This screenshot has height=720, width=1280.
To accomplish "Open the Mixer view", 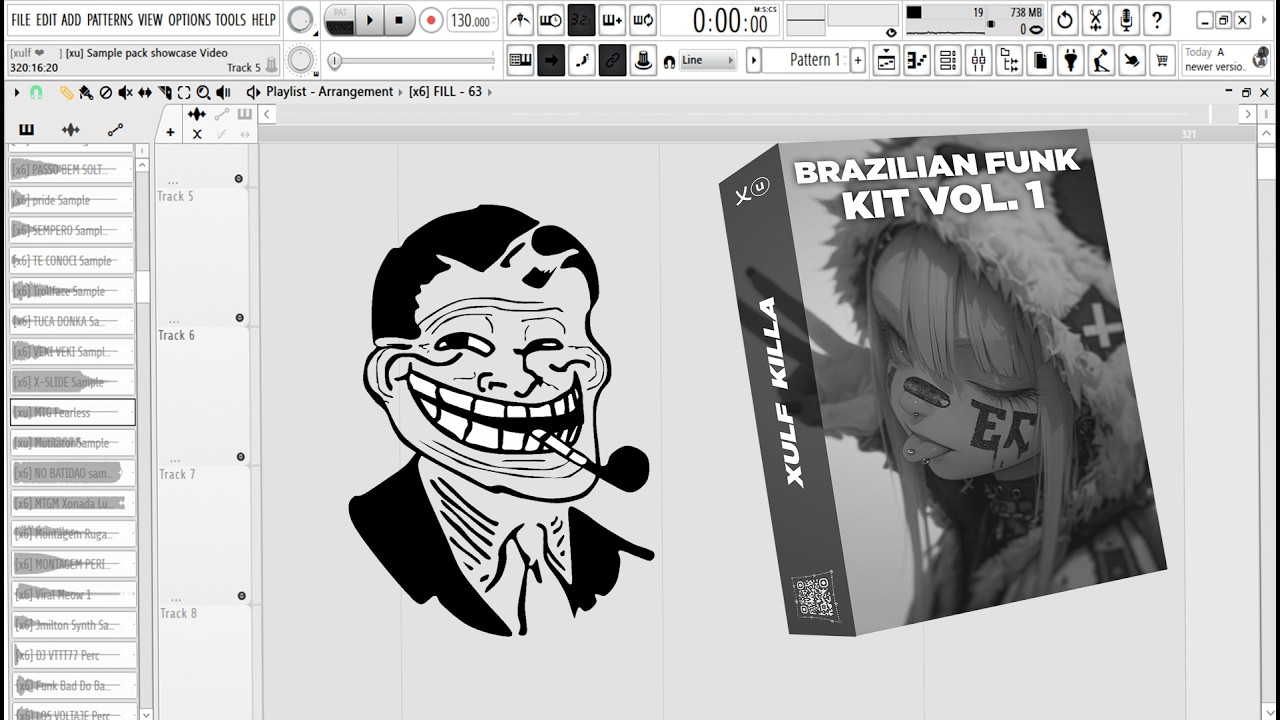I will point(978,61).
